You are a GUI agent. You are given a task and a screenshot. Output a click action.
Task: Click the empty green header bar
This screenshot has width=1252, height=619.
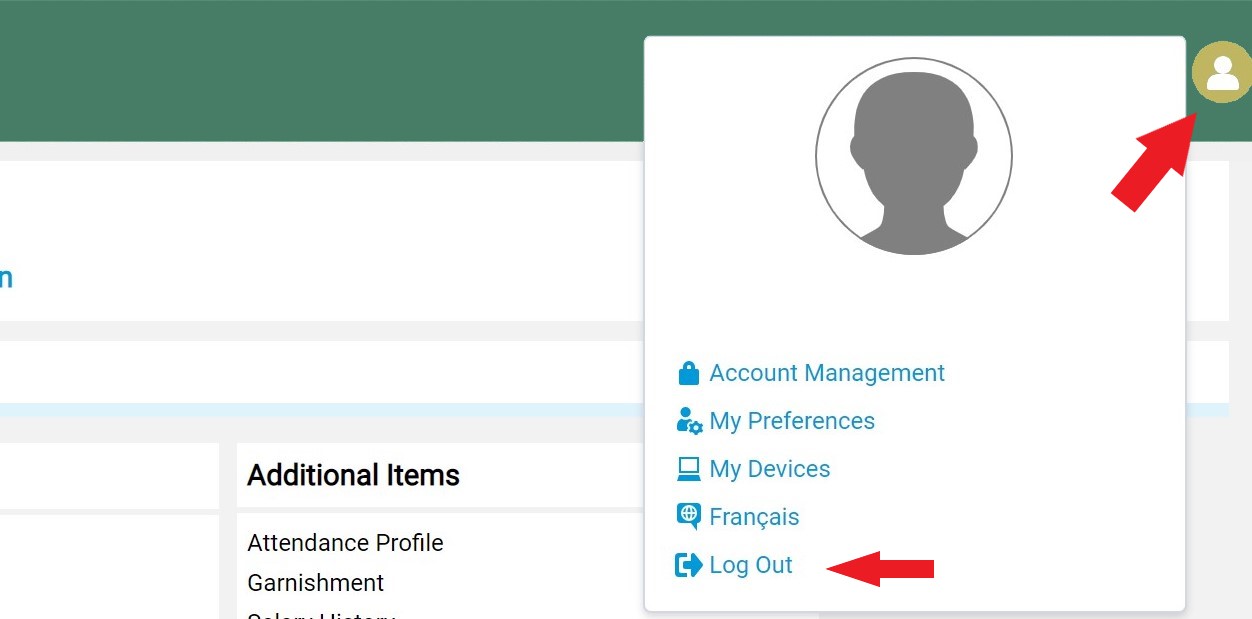pyautogui.click(x=320, y=70)
